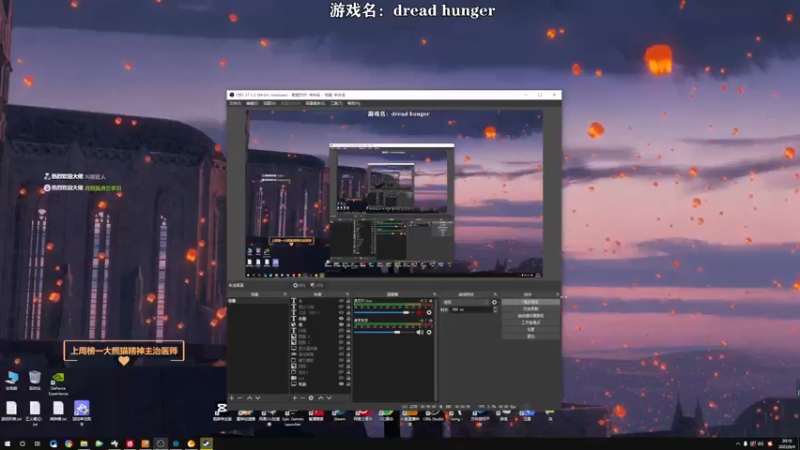Open the 文件(F) menu in OBS
This screenshot has height=450, width=800.
click(235, 103)
